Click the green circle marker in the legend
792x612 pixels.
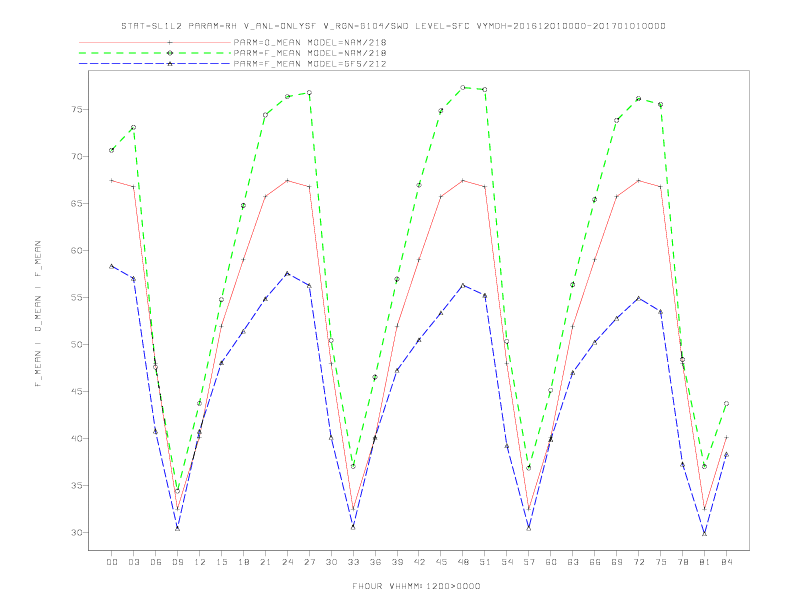pyautogui.click(x=170, y=53)
